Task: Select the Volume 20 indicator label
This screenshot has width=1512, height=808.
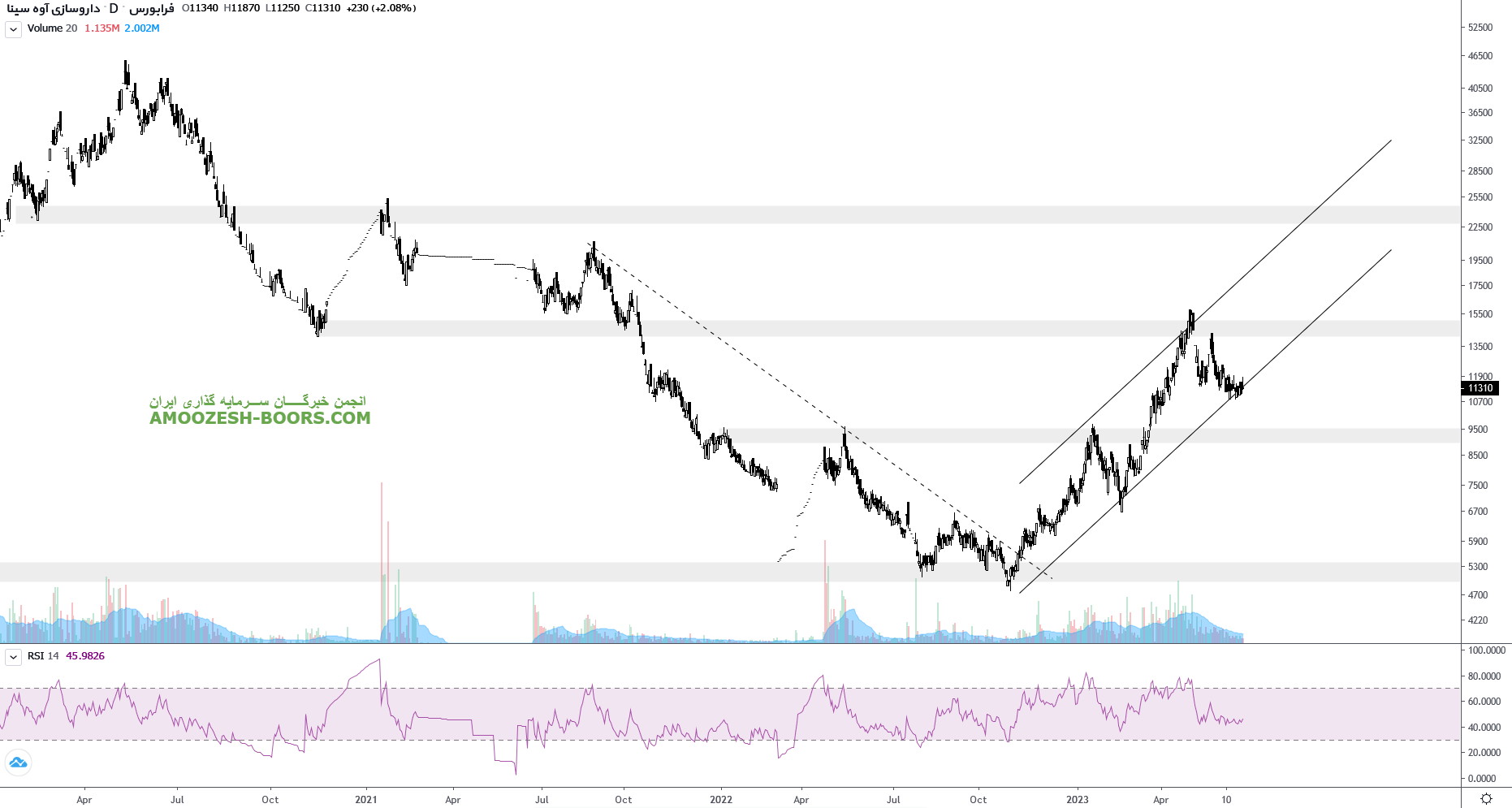Action: tap(52, 28)
